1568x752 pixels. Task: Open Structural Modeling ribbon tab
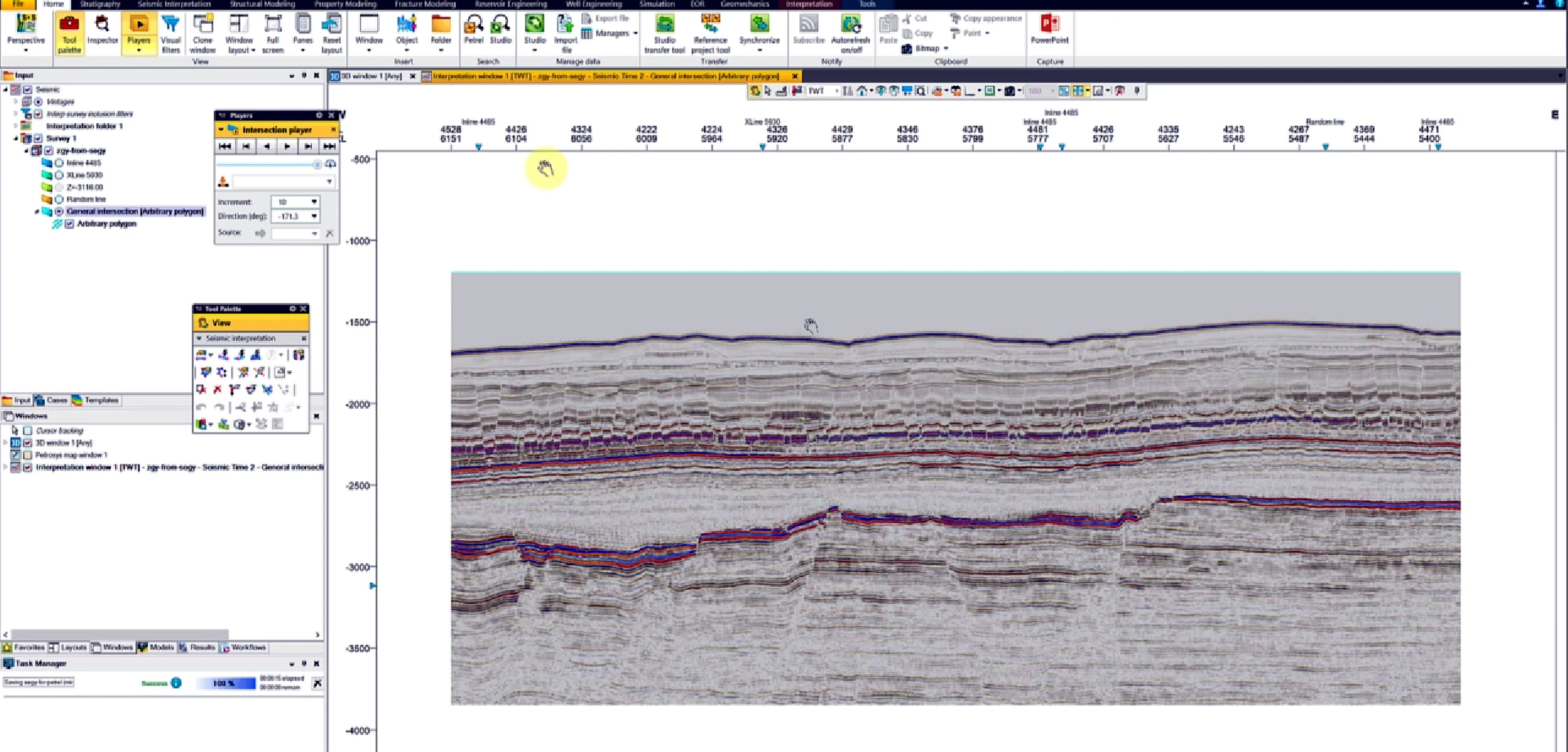262,4
